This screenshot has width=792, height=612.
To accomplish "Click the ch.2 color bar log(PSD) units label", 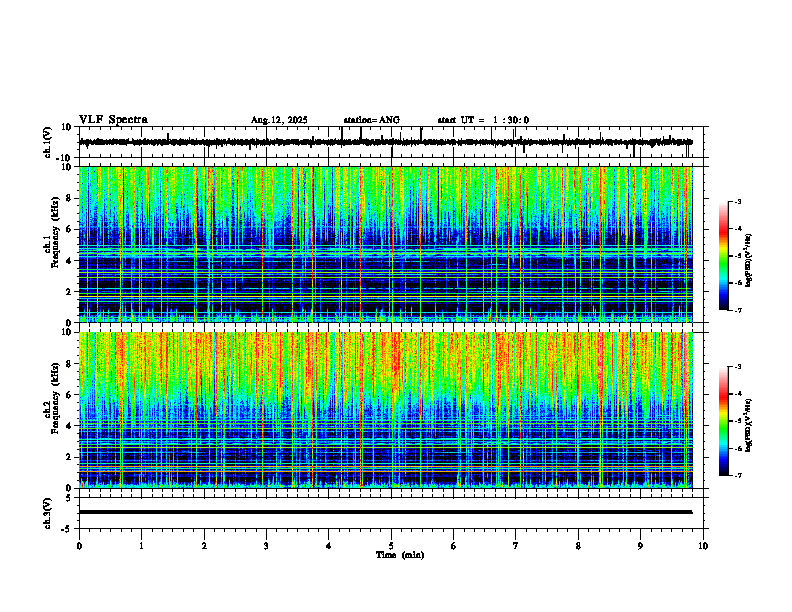I will [x=749, y=426].
